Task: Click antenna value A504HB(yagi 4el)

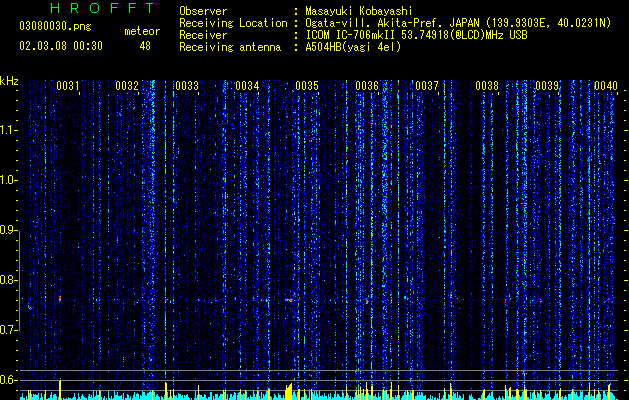Action: point(353,47)
